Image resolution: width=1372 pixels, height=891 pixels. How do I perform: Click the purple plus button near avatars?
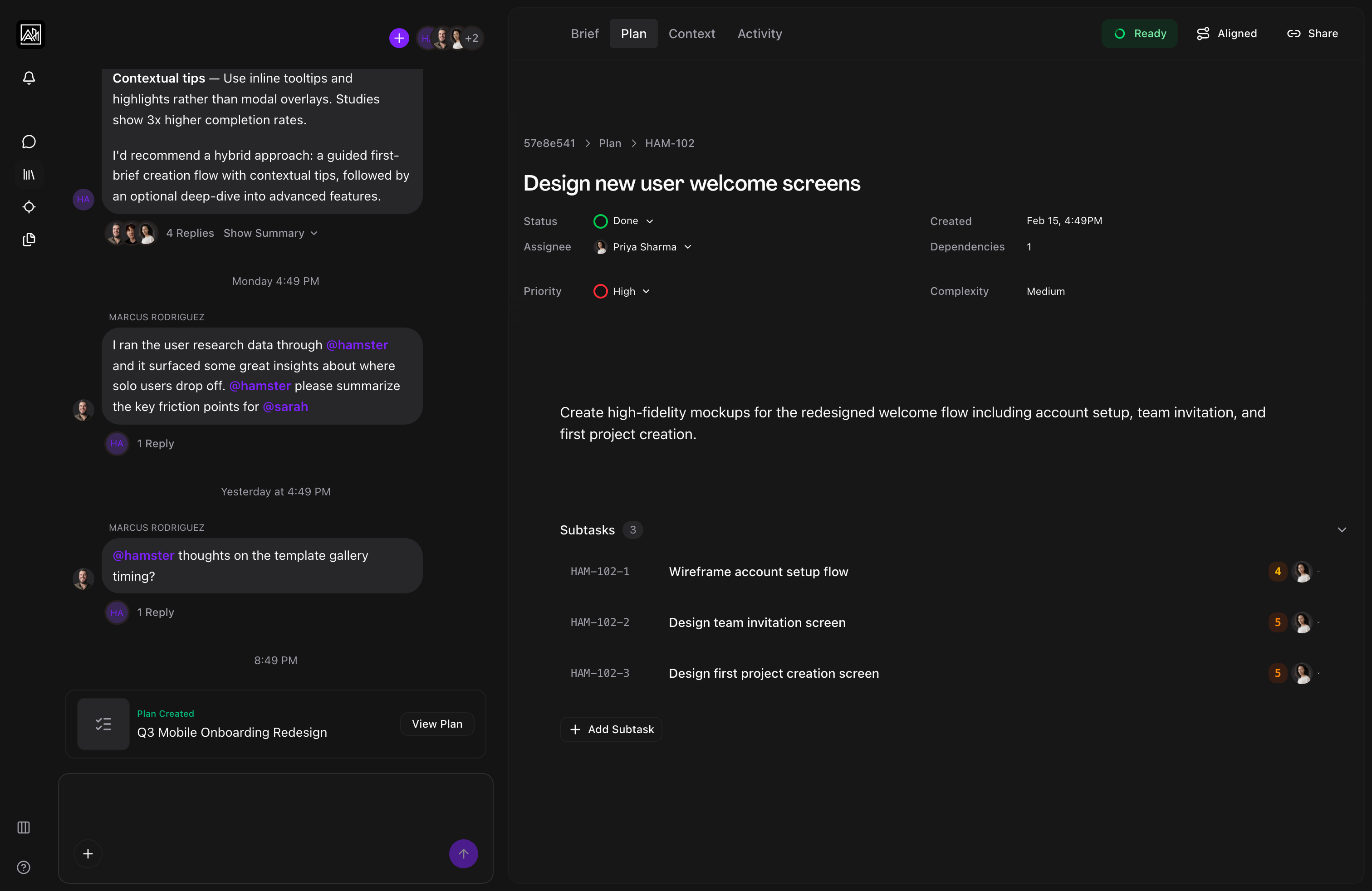click(x=399, y=38)
